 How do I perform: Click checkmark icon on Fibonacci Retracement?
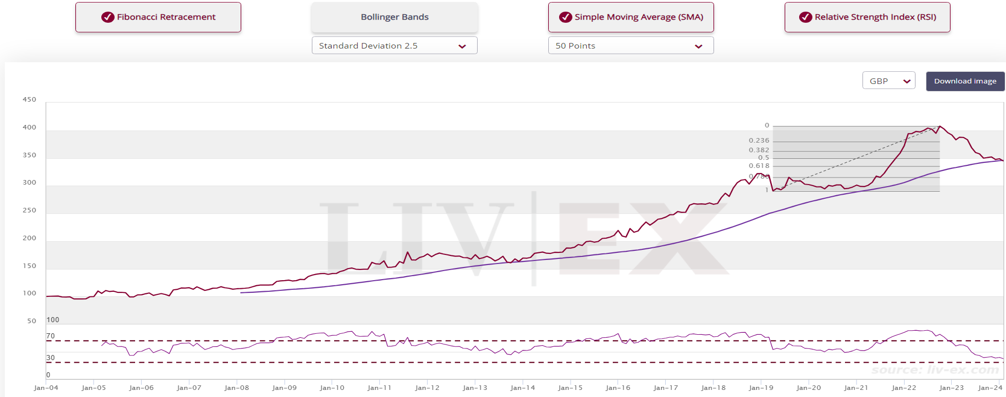[108, 17]
